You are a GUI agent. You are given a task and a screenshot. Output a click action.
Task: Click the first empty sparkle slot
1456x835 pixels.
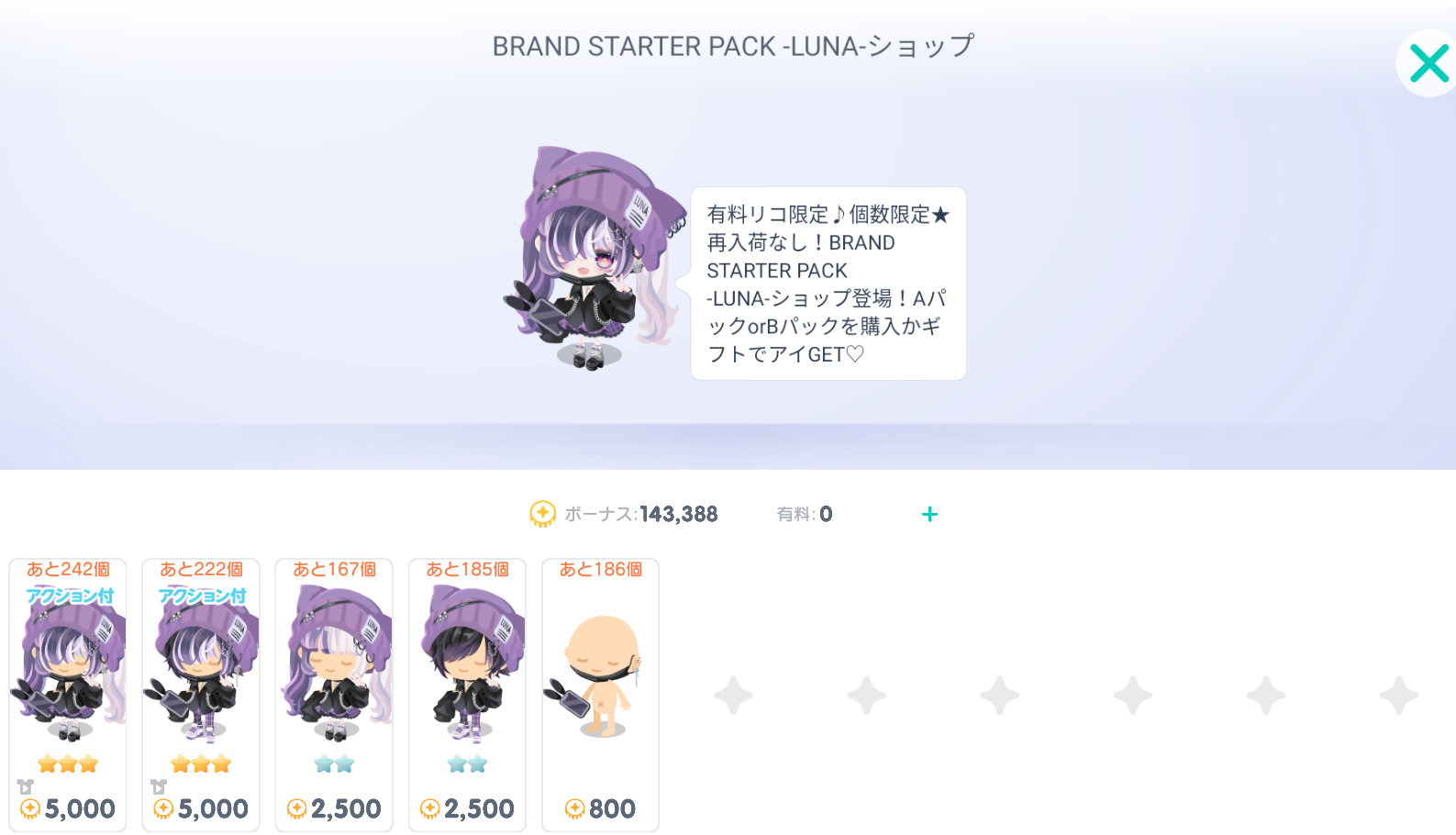pyautogui.click(x=734, y=696)
